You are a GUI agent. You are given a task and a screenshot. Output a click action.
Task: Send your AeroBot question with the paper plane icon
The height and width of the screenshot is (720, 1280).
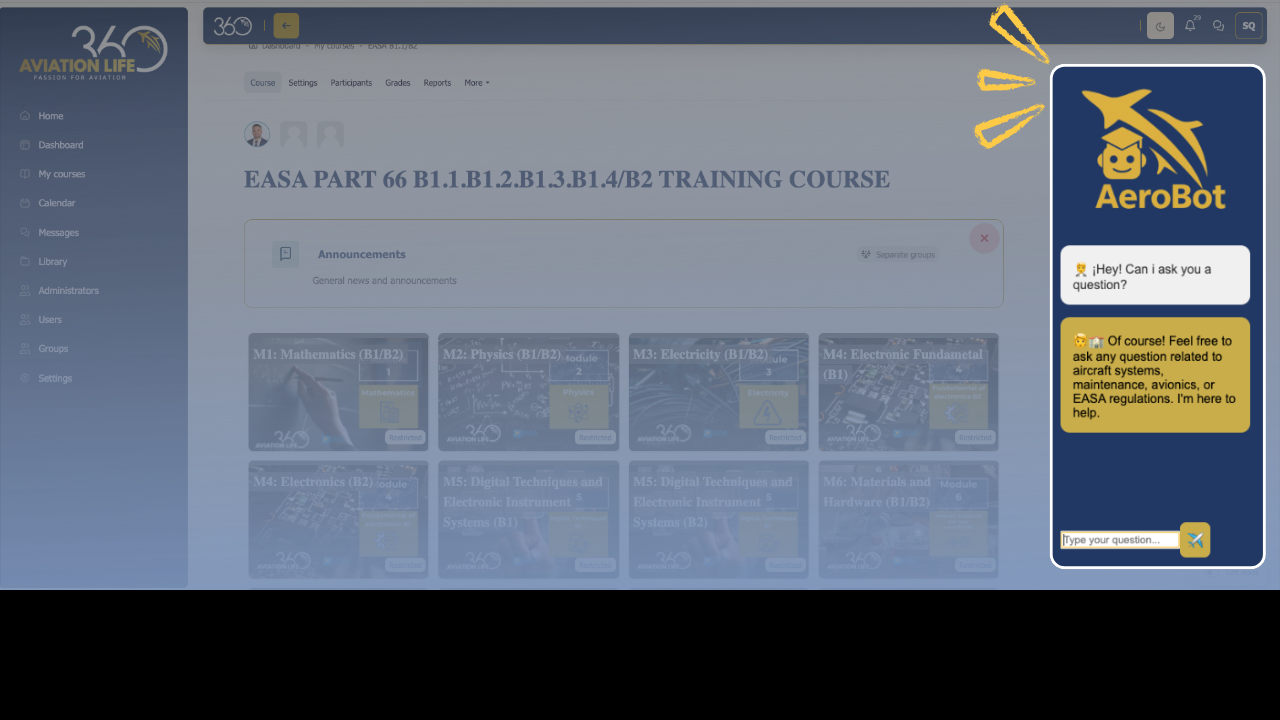tap(1195, 539)
